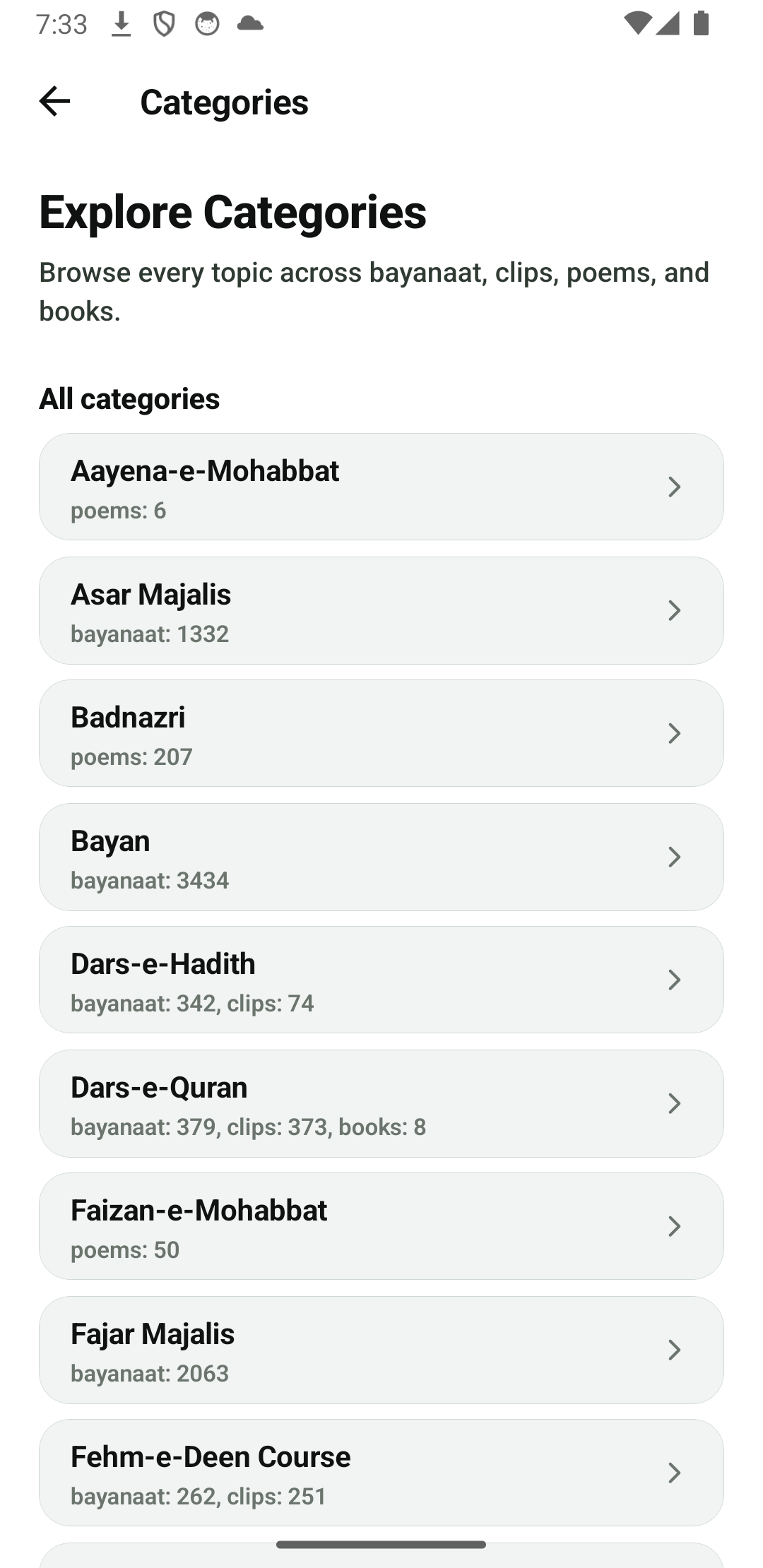Tap the bottom navigation handle bar
763x1568 pixels.
click(381, 1545)
